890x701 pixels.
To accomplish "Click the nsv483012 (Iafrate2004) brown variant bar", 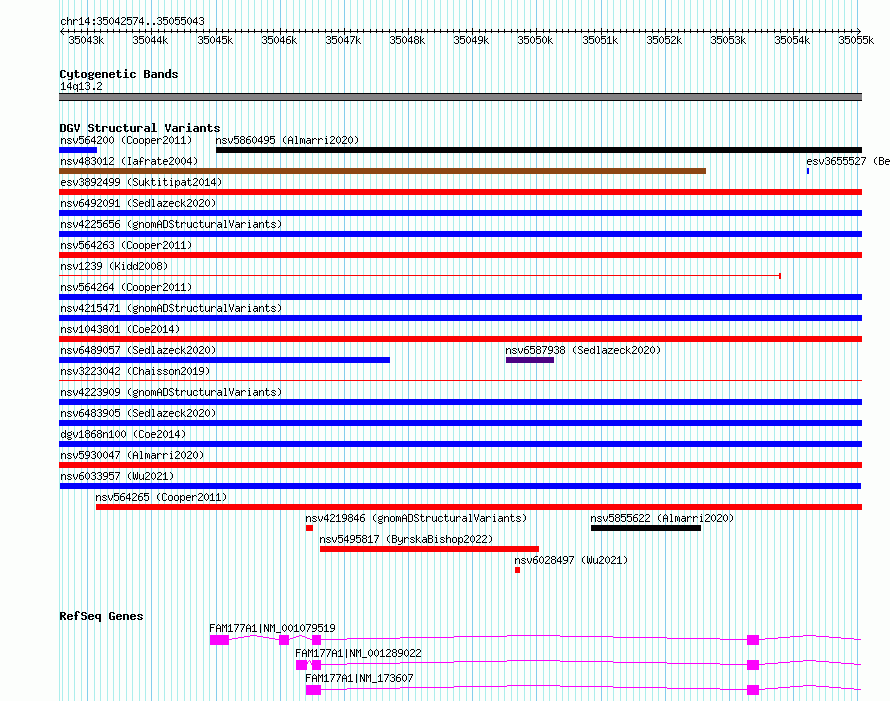I will 383,171.
